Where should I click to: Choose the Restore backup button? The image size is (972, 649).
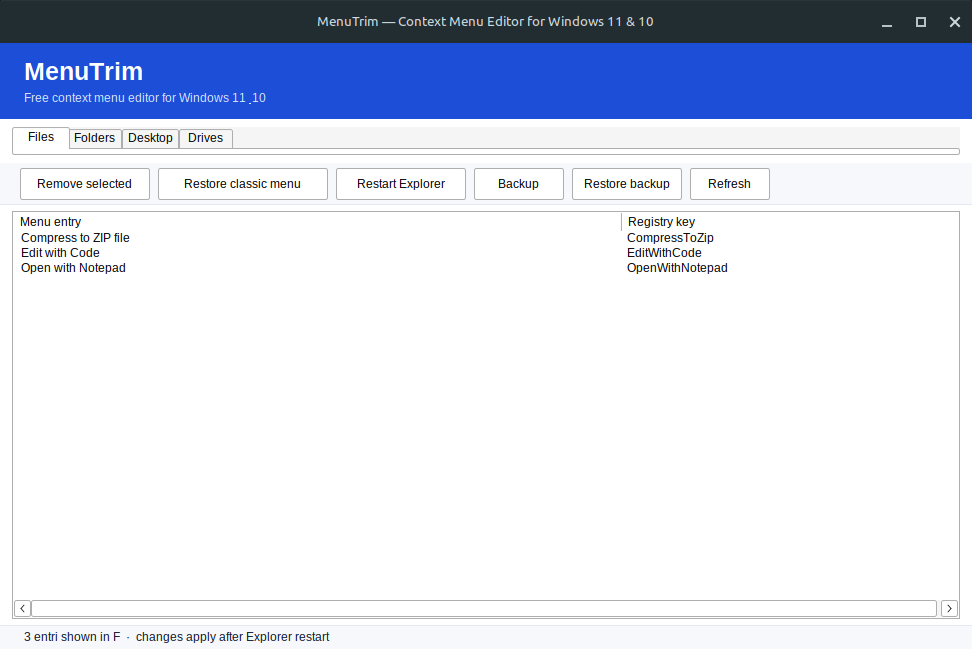click(627, 184)
